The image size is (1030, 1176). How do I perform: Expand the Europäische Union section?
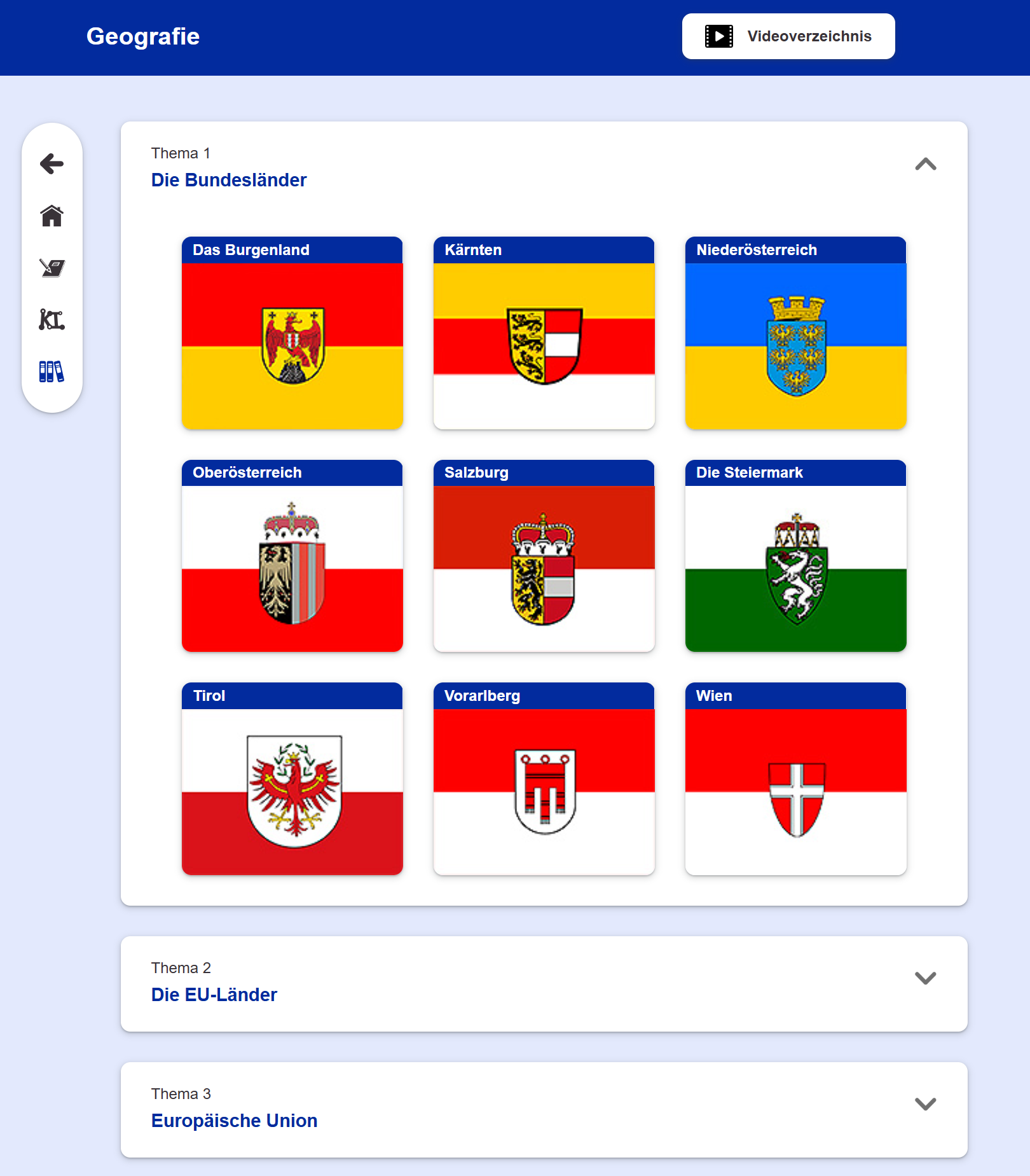[925, 1104]
